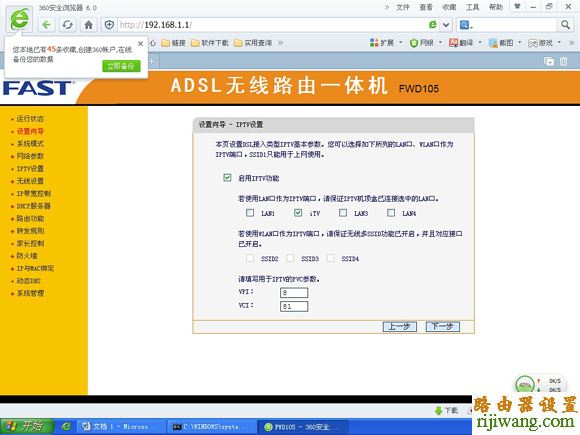Click the green 360 browser logo
The image size is (580, 435).
point(19,19)
